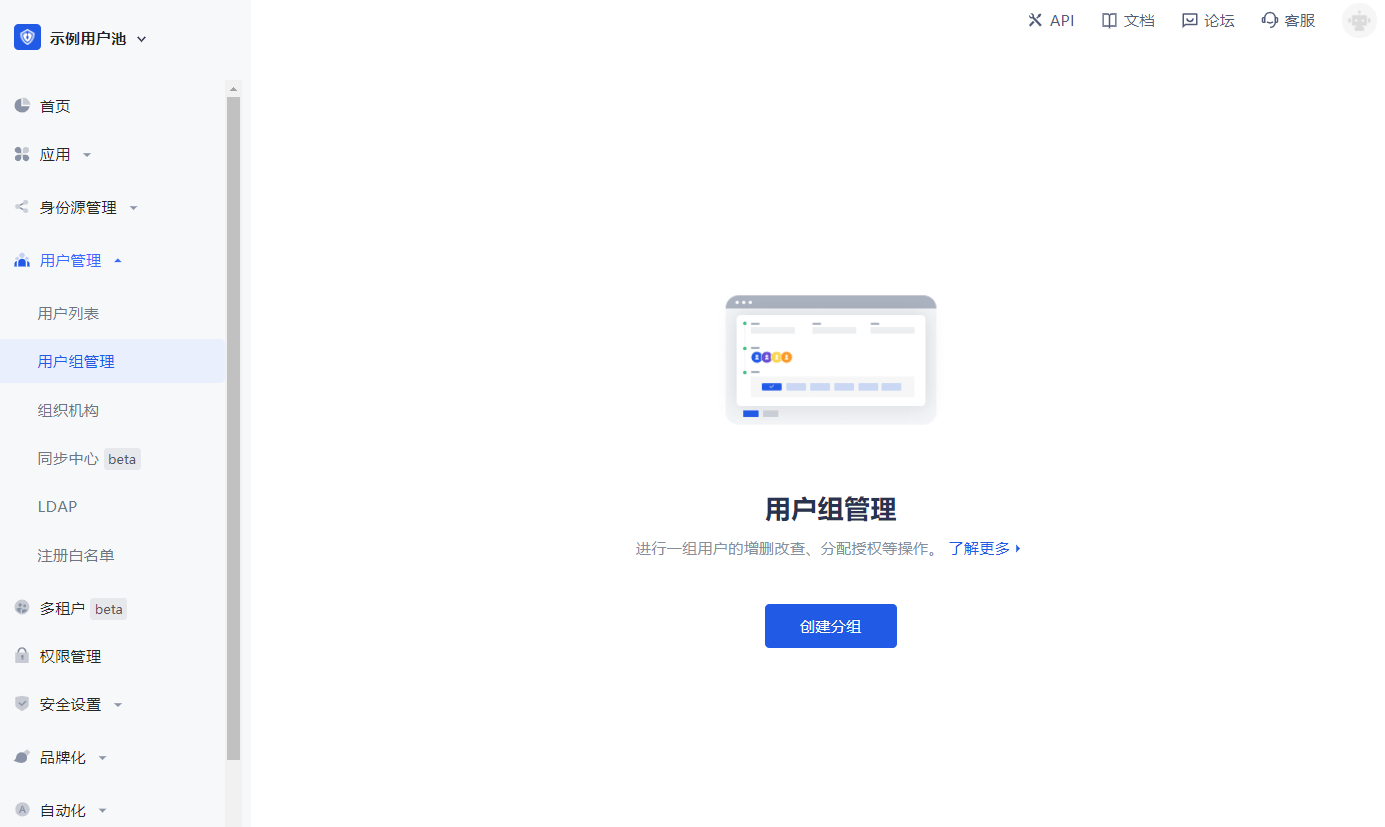Open 同步中心 beta menu item
Image resolution: width=1385 pixels, height=827 pixels.
tap(68, 459)
